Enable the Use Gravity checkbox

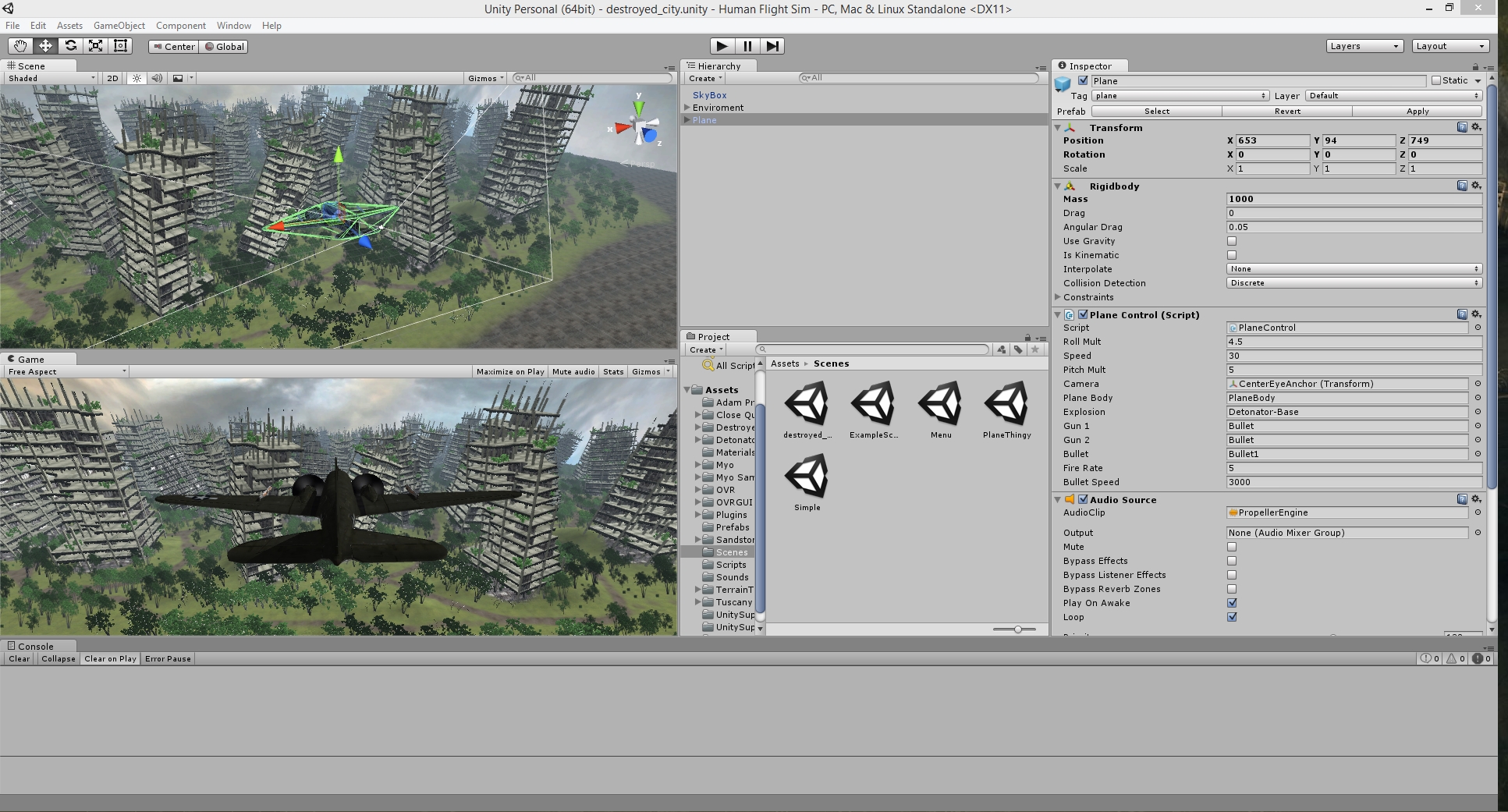[1232, 241]
